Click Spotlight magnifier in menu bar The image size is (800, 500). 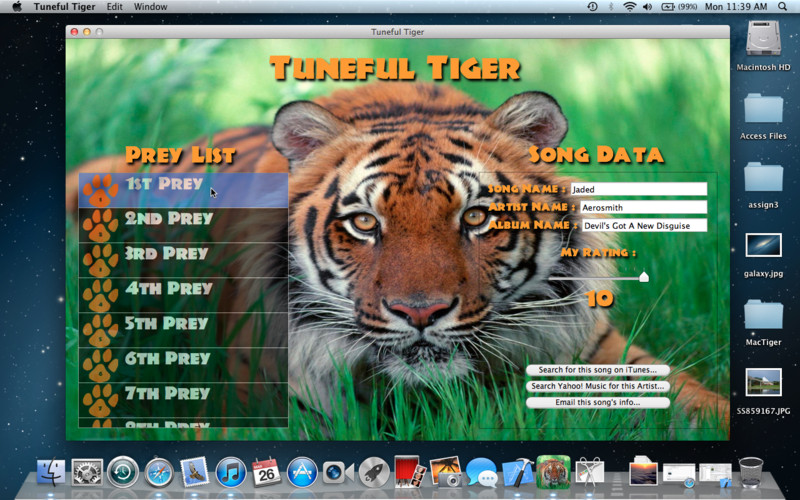(x=782, y=7)
